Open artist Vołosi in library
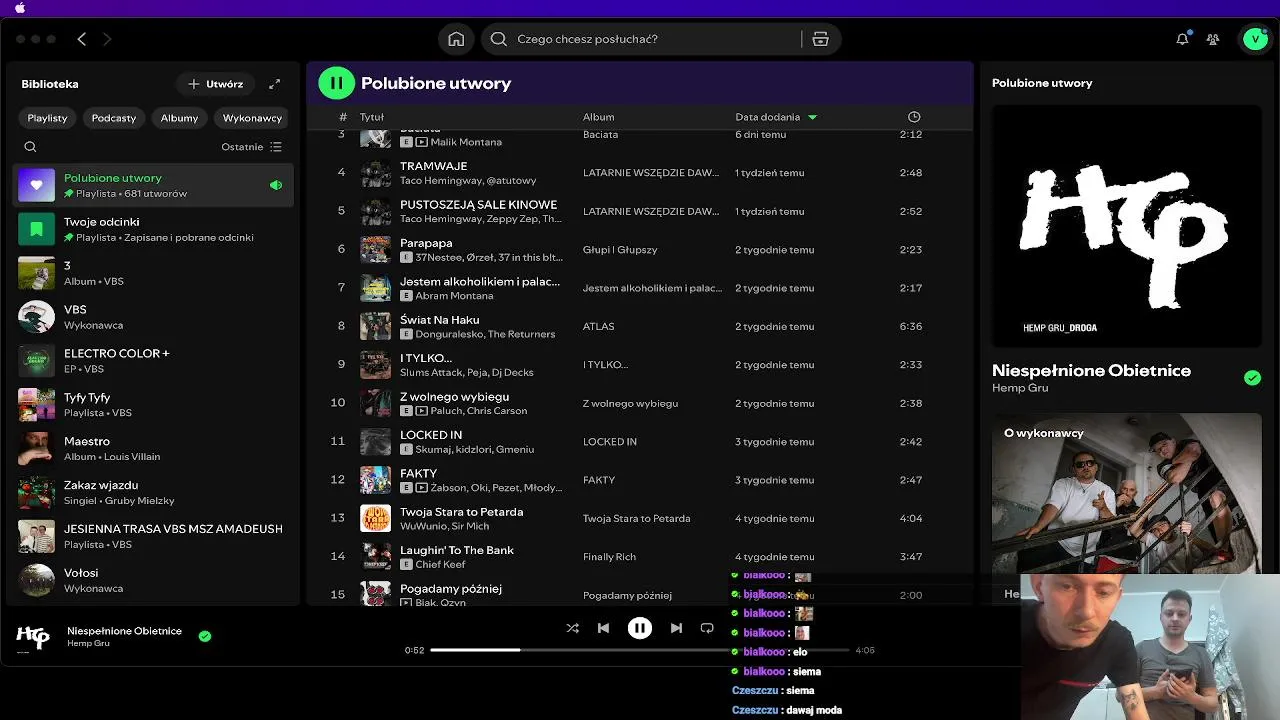The image size is (1280, 720). click(153, 580)
